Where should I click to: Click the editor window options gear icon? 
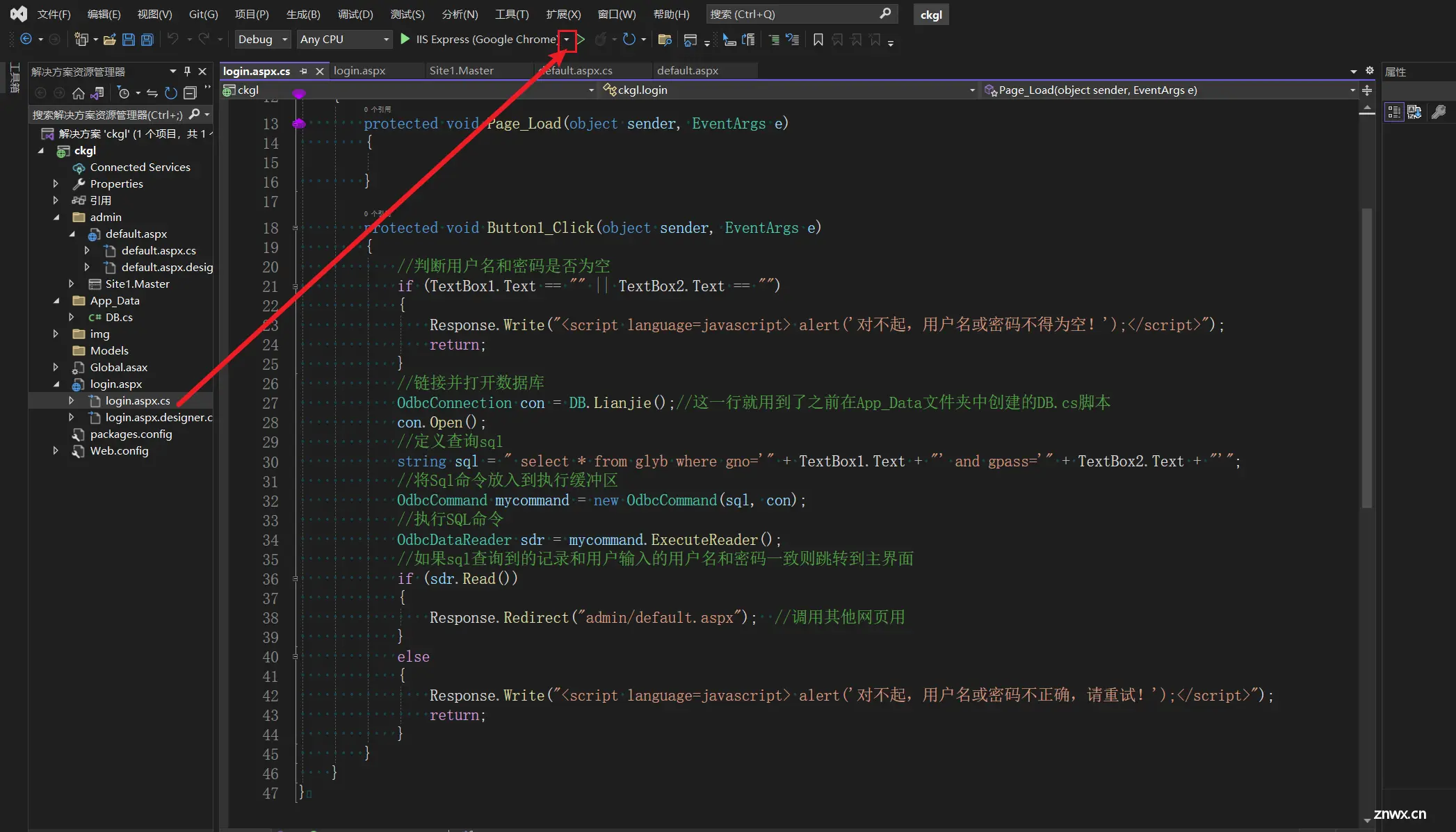[1369, 71]
